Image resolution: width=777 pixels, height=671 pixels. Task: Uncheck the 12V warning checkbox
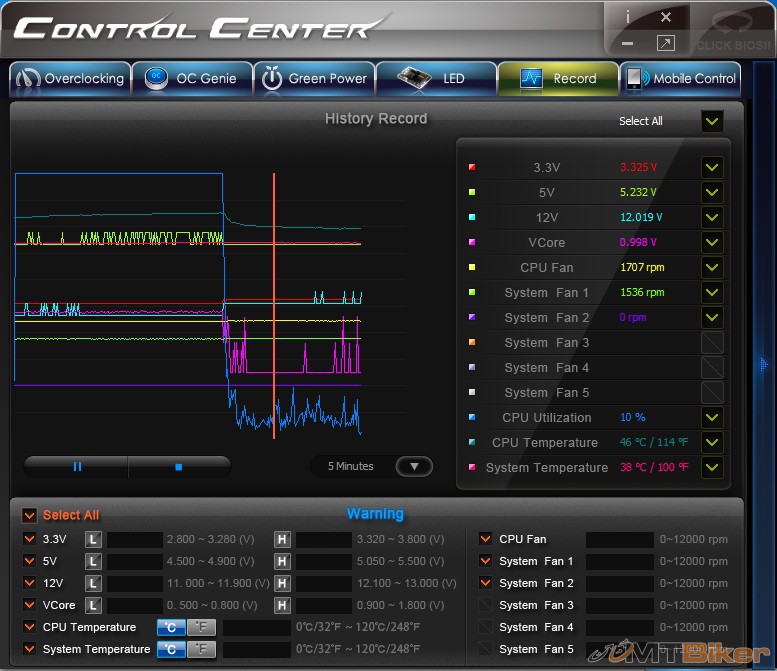pos(29,583)
